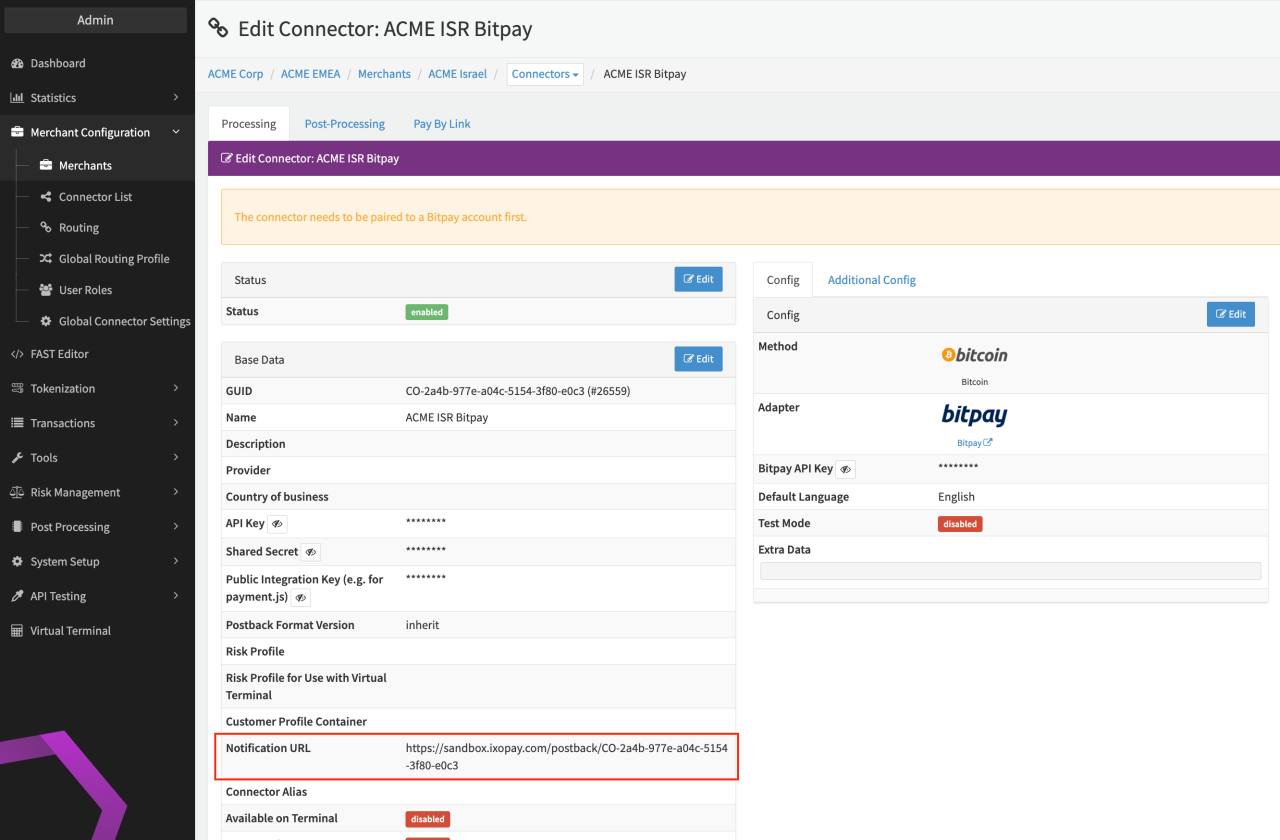Viewport: 1280px width, 840px height.
Task: Open the Connectors breadcrumb dropdown
Action: click(545, 74)
